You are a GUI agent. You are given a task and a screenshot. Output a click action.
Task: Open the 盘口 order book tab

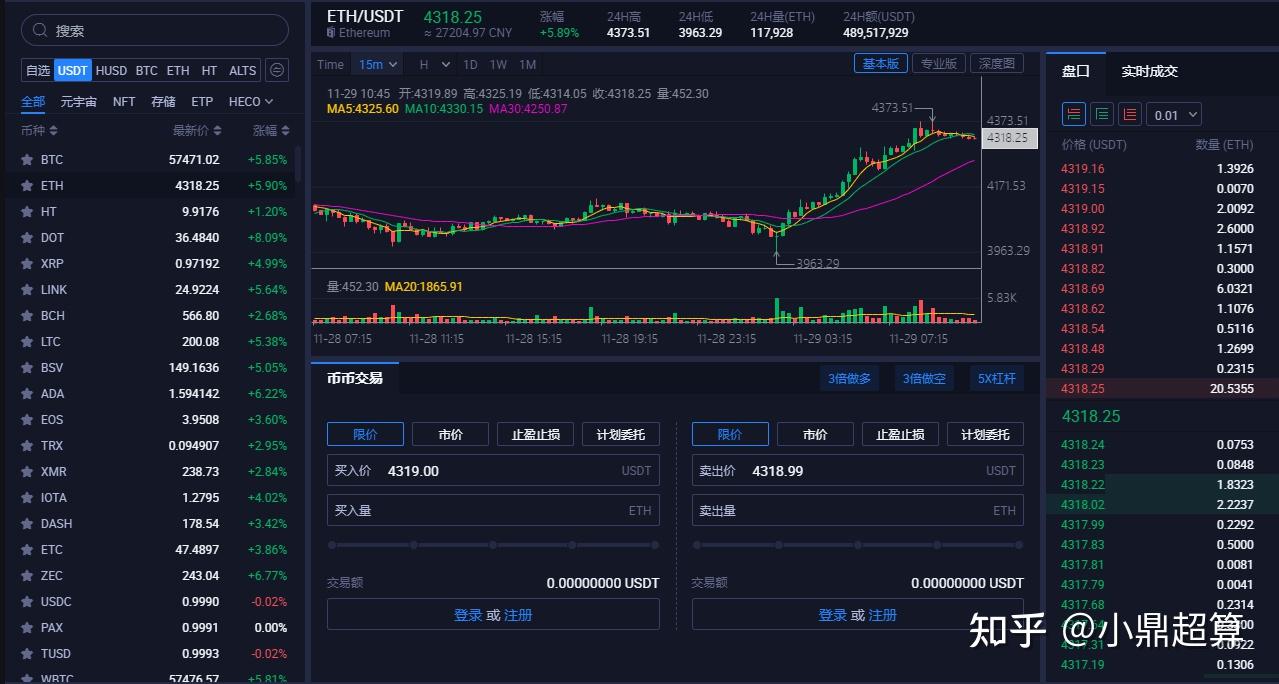pos(1075,71)
